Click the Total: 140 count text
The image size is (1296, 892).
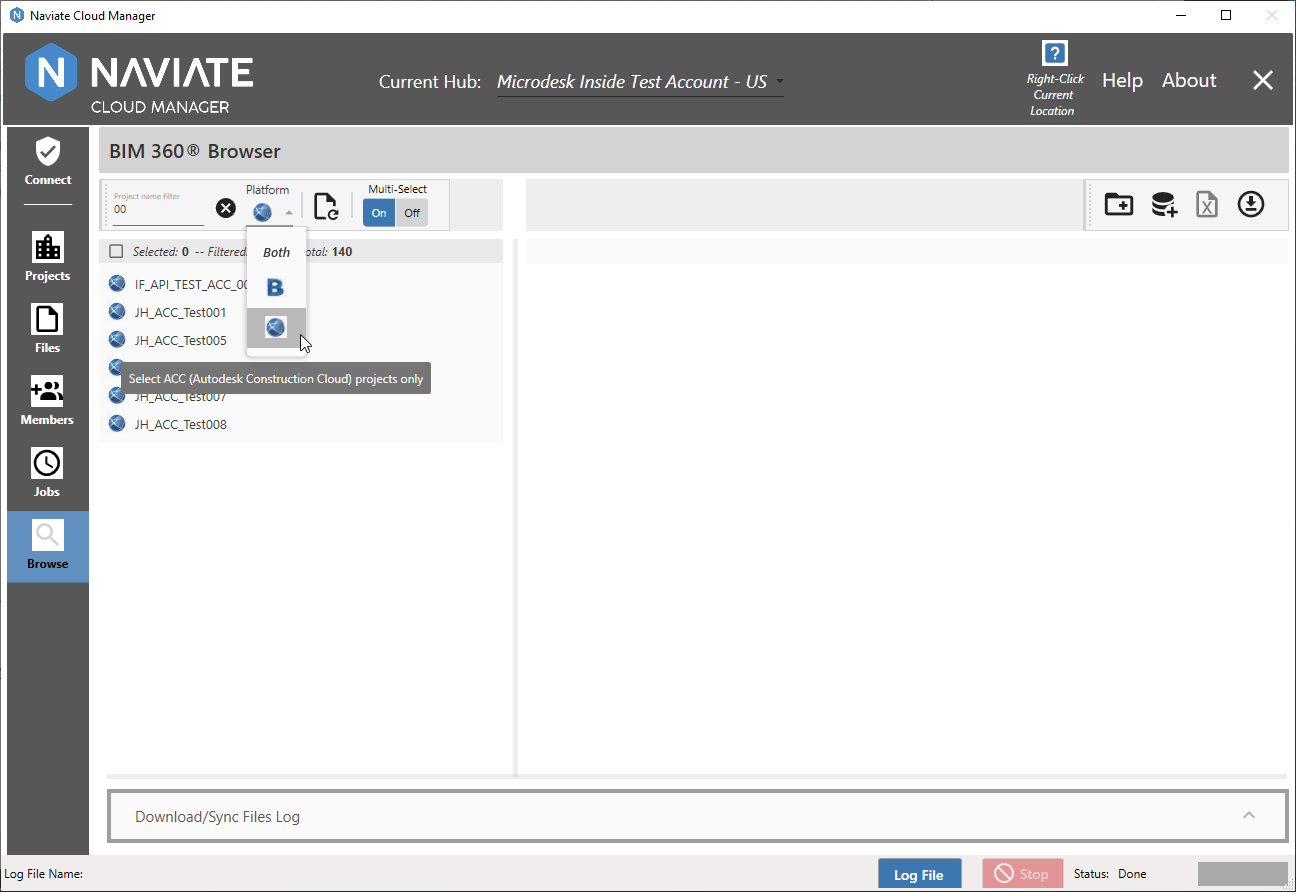coord(330,252)
